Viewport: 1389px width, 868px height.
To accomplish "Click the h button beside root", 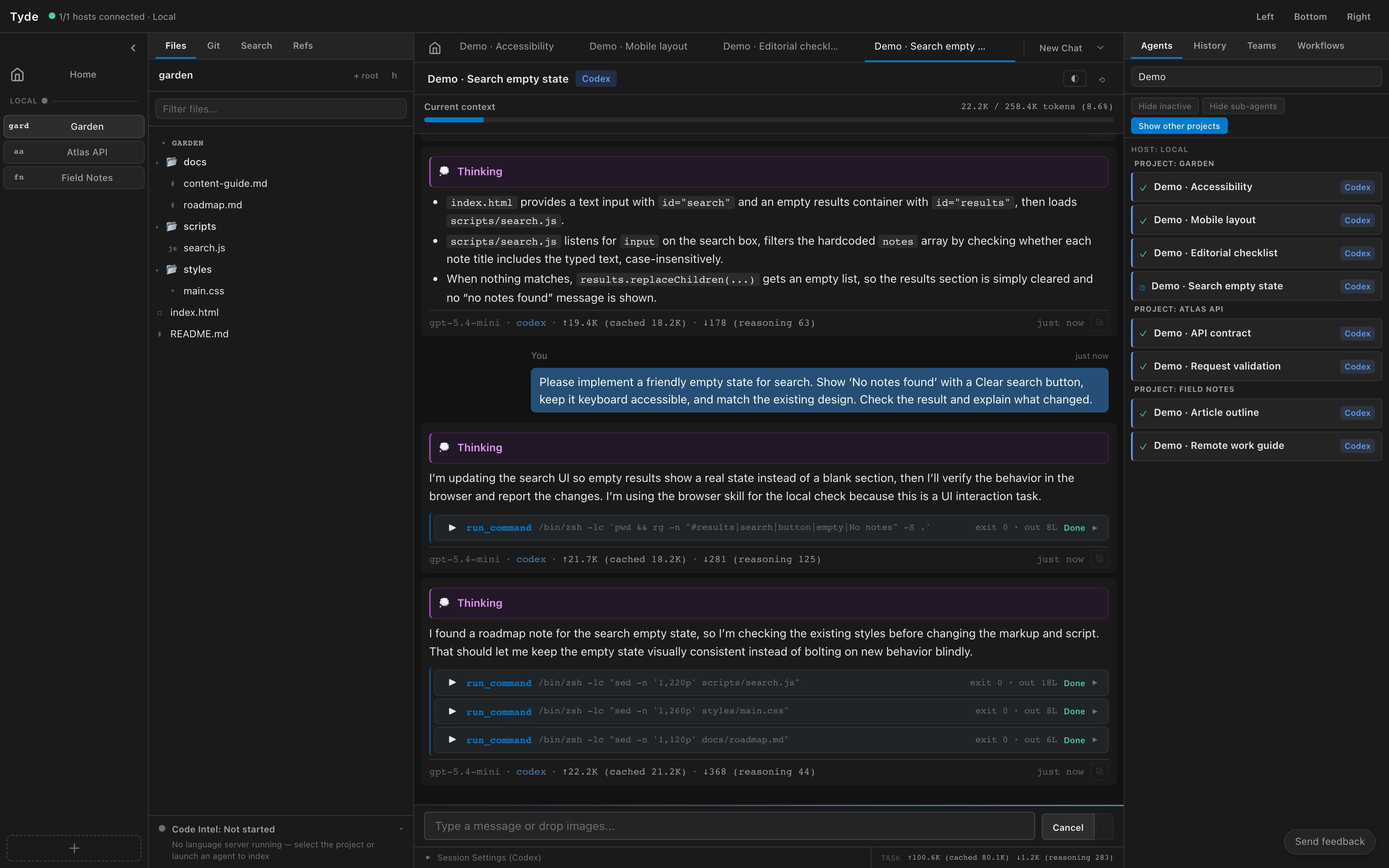I will (394, 75).
